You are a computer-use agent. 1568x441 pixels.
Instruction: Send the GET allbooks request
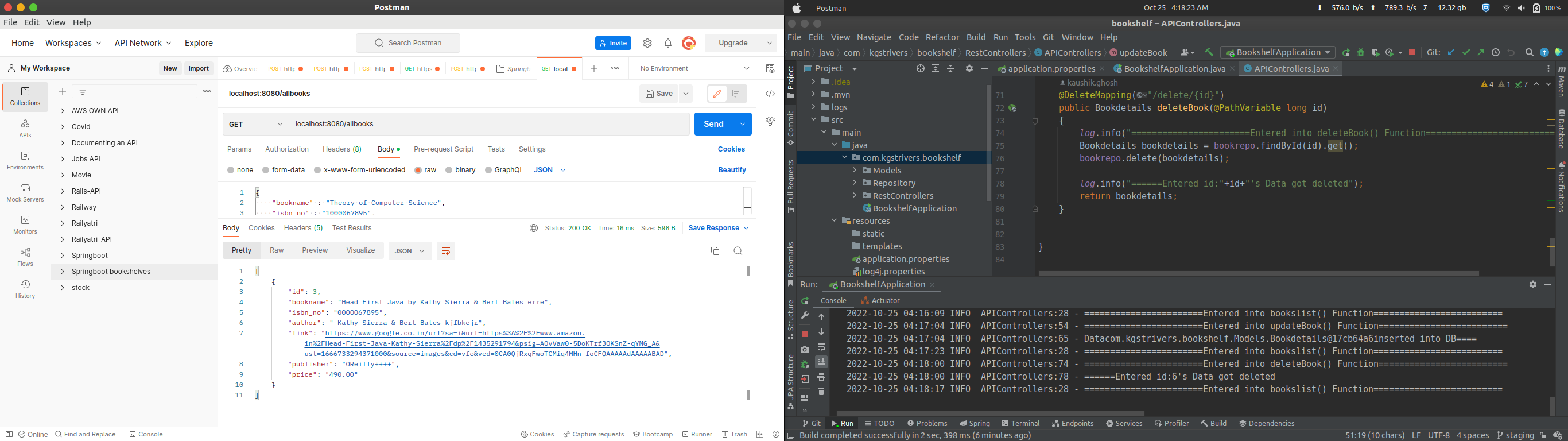[713, 124]
